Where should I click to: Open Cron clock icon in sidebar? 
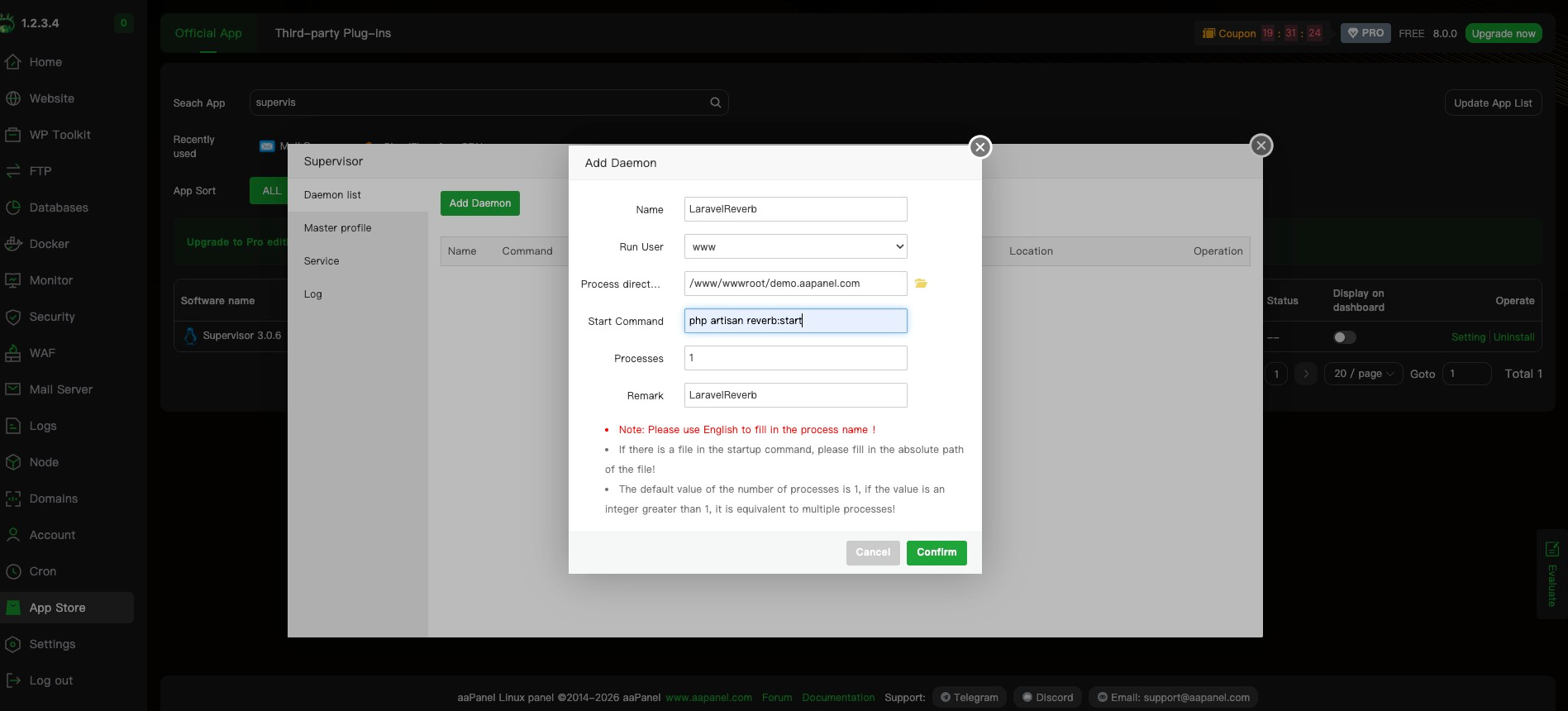[13, 571]
